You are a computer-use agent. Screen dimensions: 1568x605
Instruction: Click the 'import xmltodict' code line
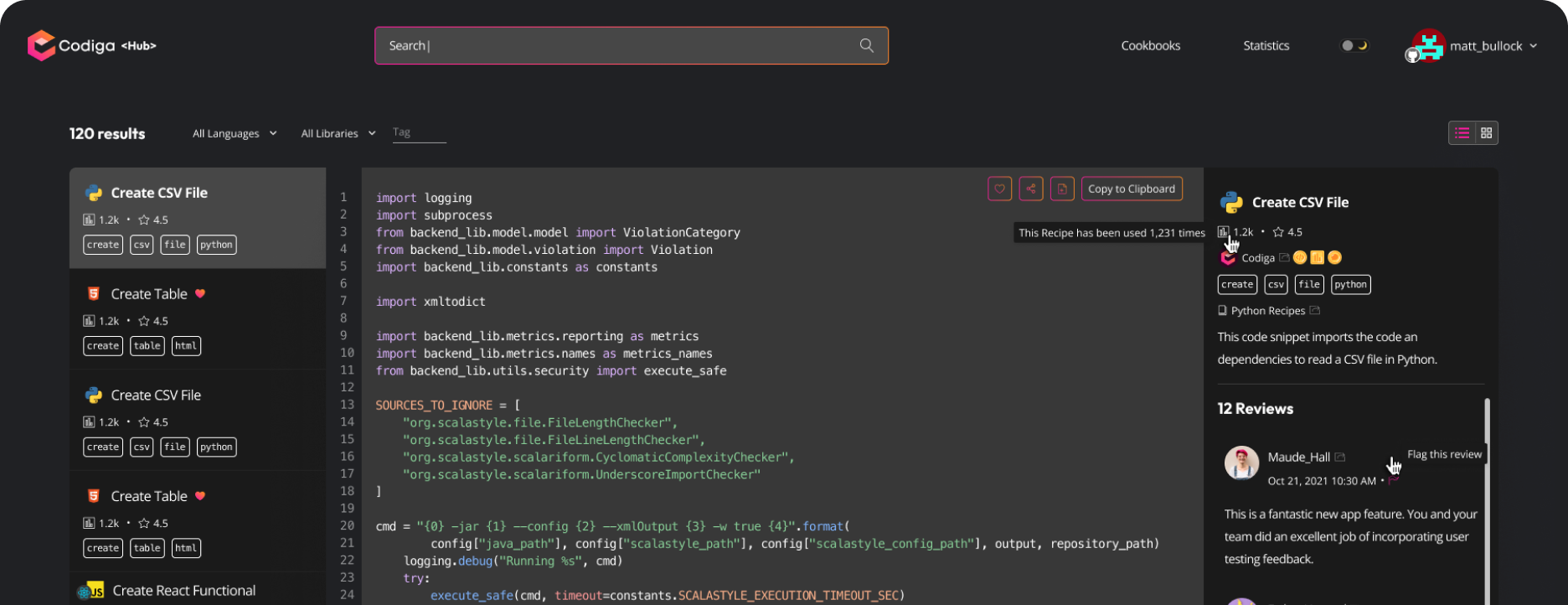[x=431, y=302]
